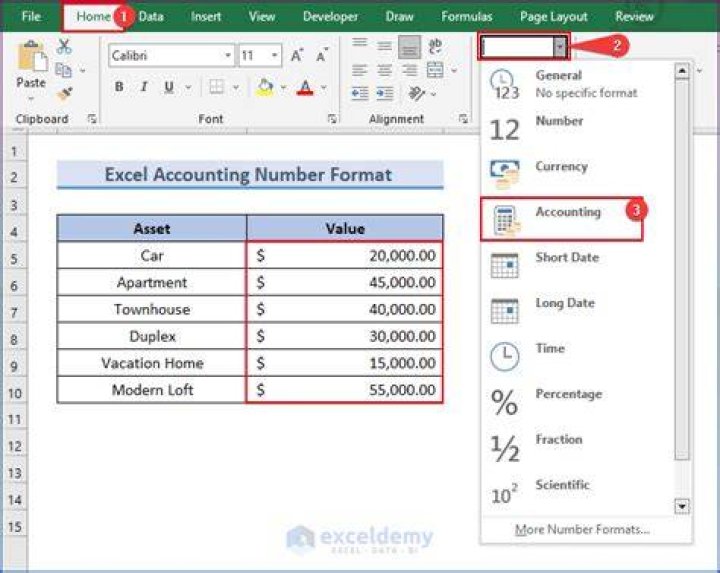Select Fraction format option
The height and width of the screenshot is (573, 720).
576,447
